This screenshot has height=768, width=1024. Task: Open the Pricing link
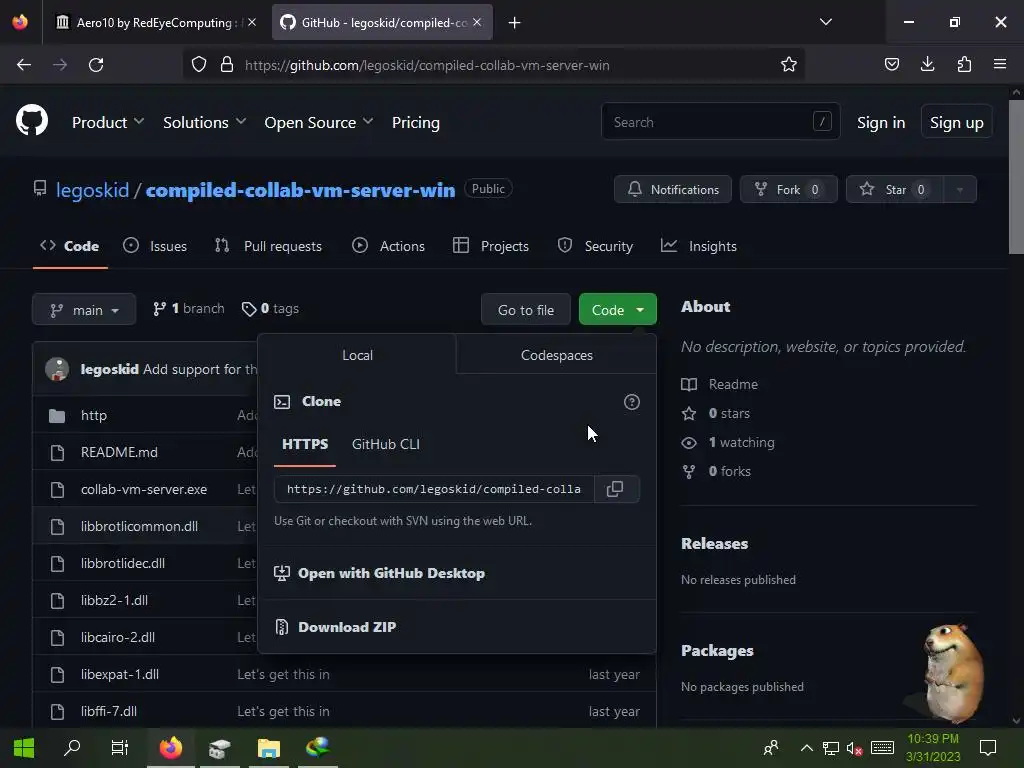(415, 122)
